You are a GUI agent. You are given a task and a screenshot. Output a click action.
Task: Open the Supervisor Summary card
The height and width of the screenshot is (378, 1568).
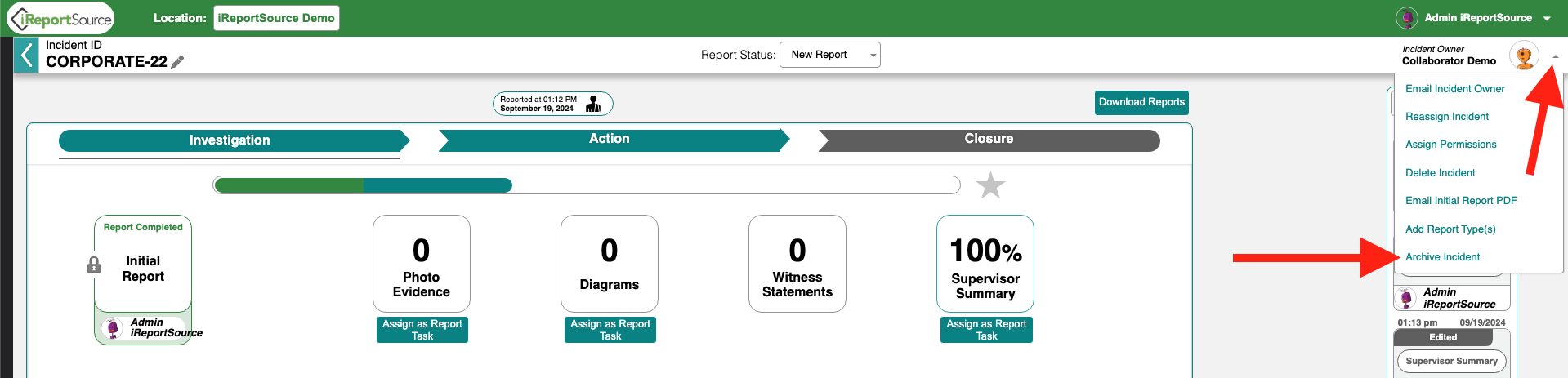(x=985, y=264)
